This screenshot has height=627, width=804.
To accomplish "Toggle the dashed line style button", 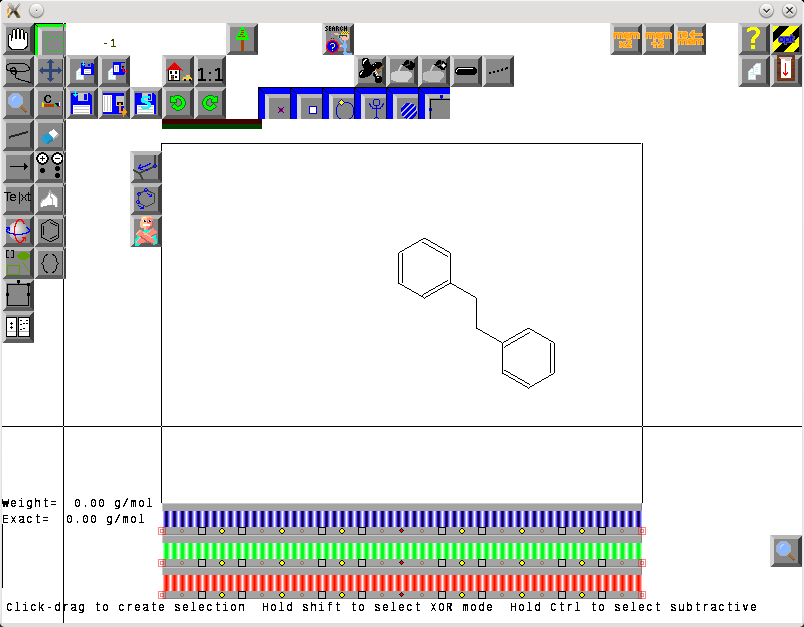I will click(498, 71).
